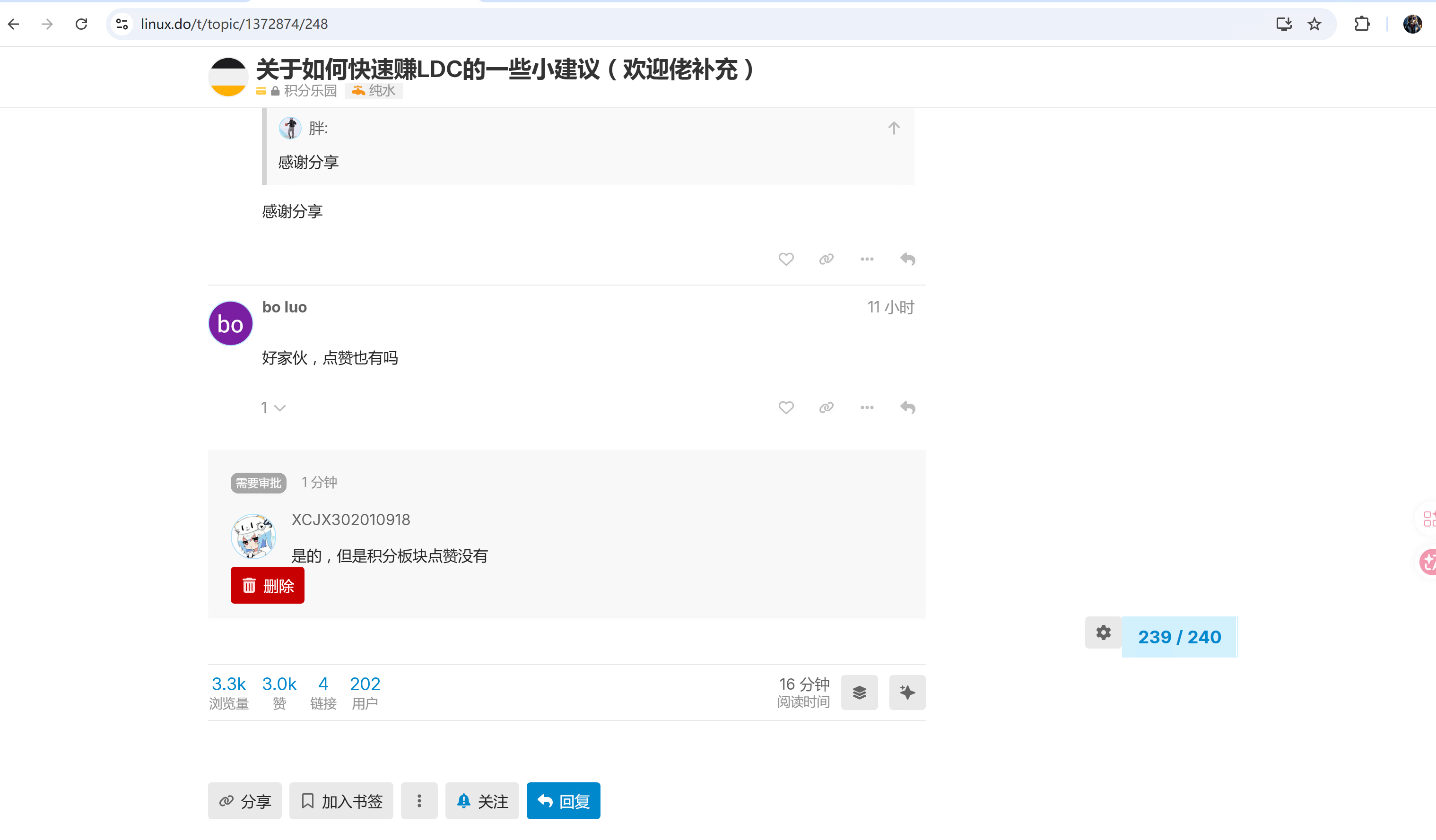Show the topic summary layers icon
The height and width of the screenshot is (840, 1436).
pyautogui.click(x=859, y=693)
